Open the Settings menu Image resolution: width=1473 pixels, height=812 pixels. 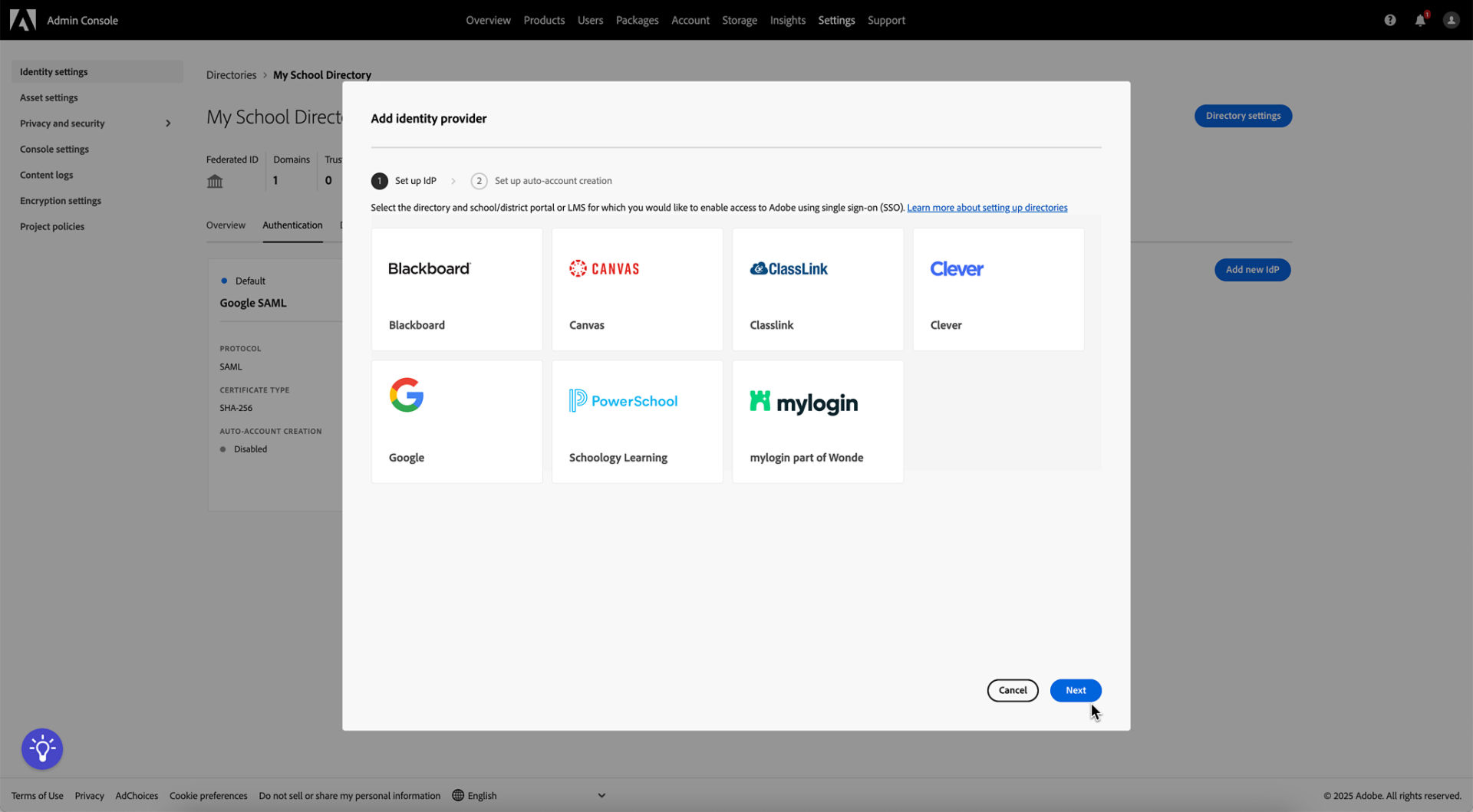[x=835, y=21]
